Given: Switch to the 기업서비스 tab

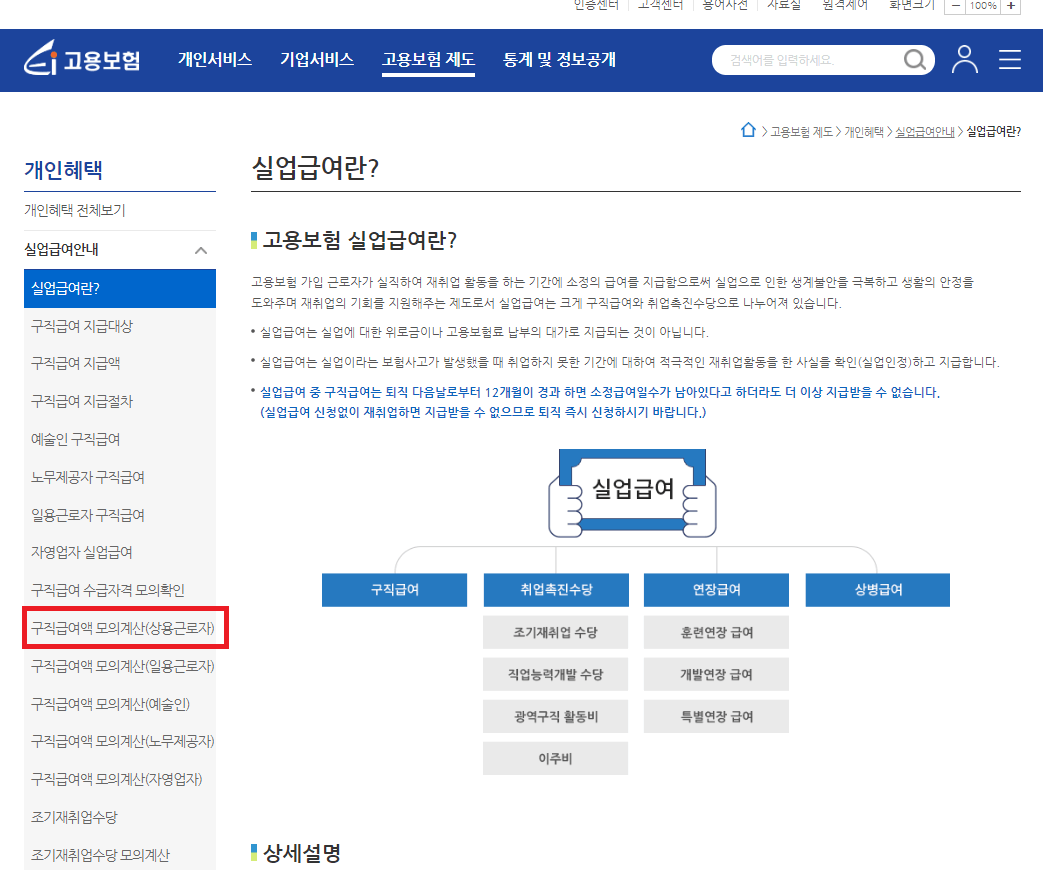Looking at the screenshot, I should click(317, 59).
